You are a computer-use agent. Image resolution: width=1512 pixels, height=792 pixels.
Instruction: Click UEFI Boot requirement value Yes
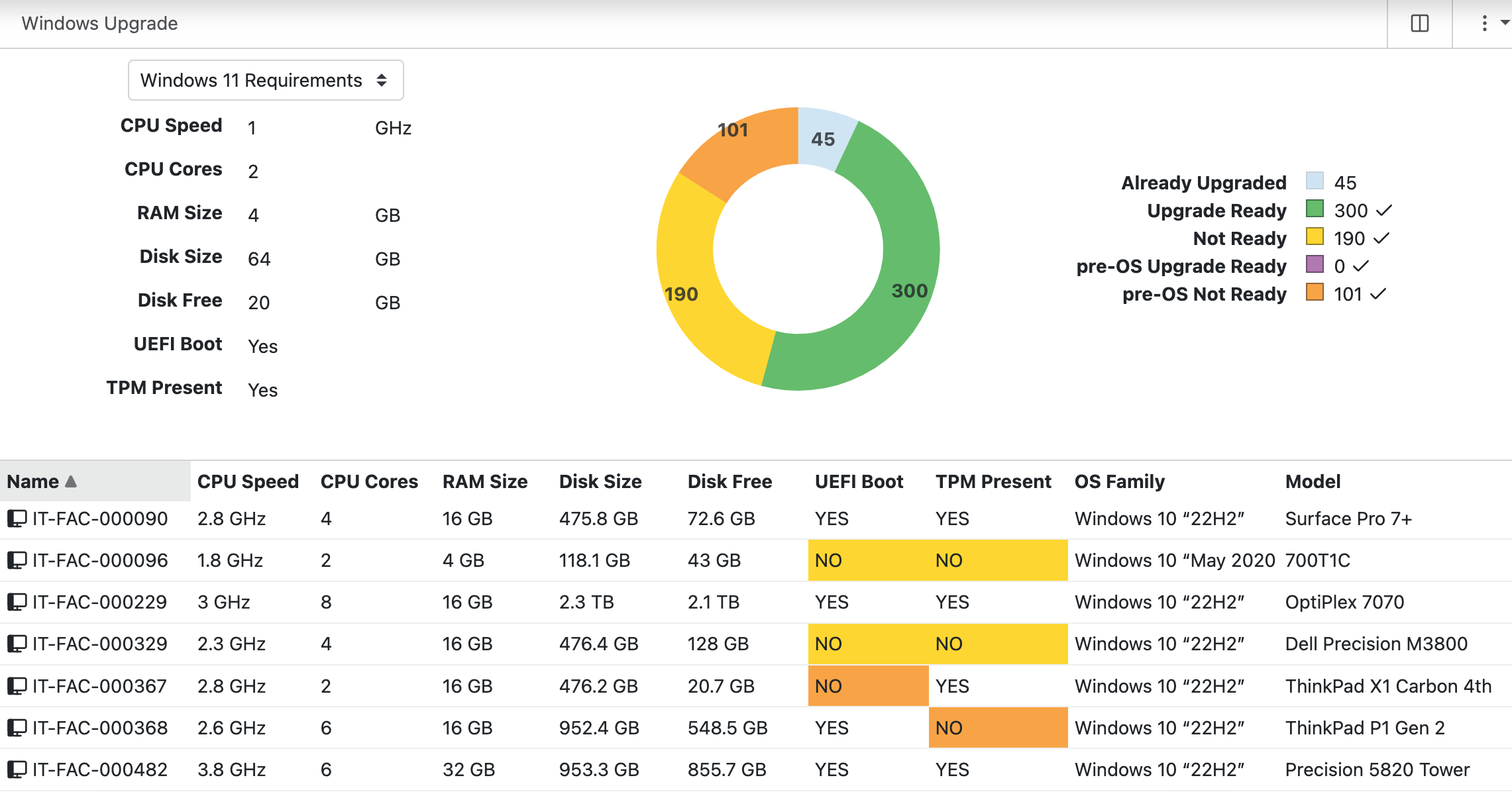coord(263,346)
